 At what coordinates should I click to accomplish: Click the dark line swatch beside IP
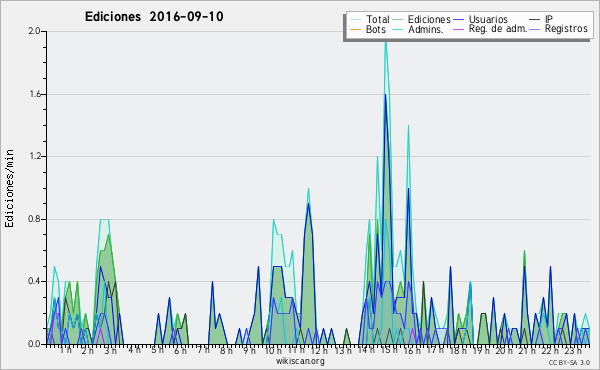point(535,20)
